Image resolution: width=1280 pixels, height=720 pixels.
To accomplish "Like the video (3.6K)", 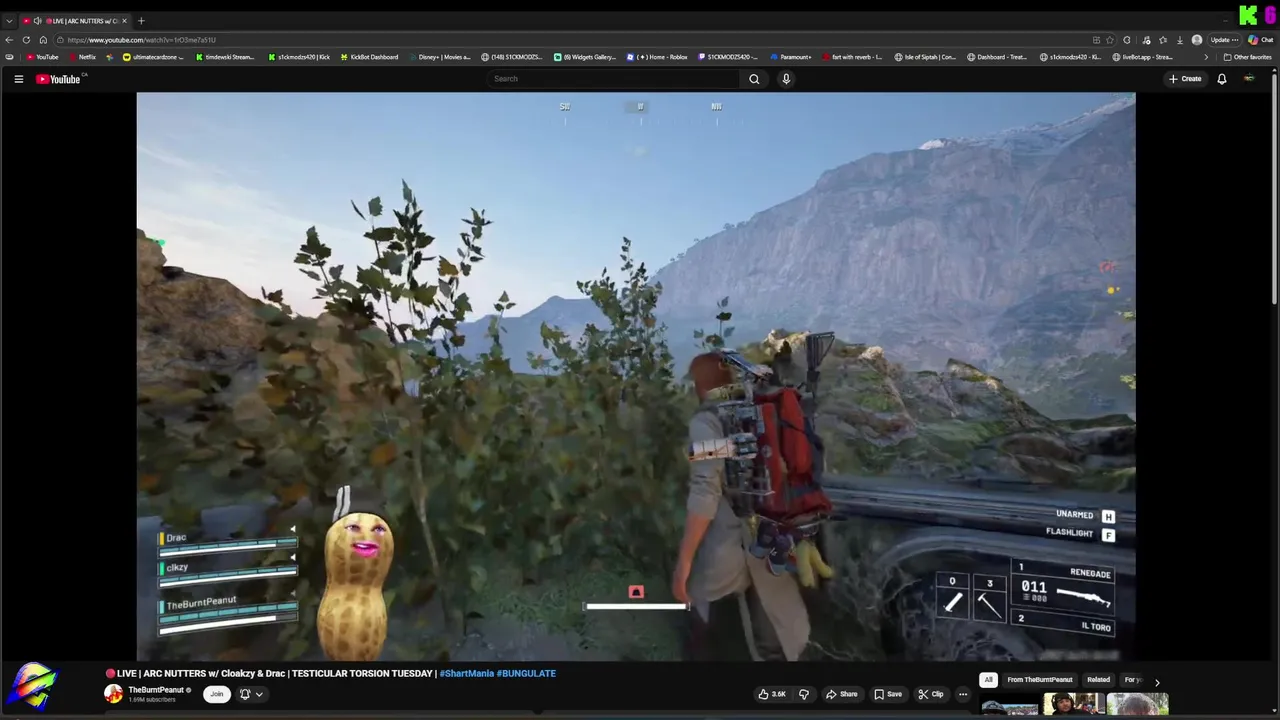I will 772,694.
